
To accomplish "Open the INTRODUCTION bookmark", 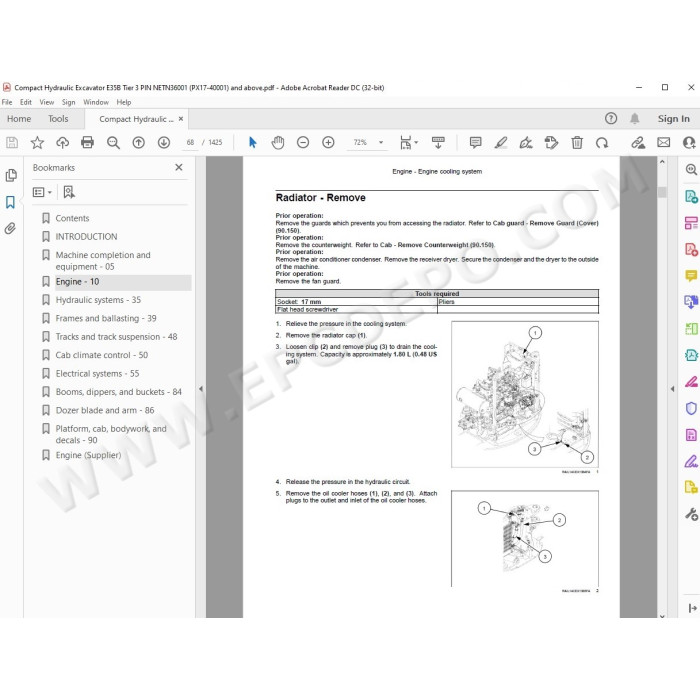I will coord(86,237).
